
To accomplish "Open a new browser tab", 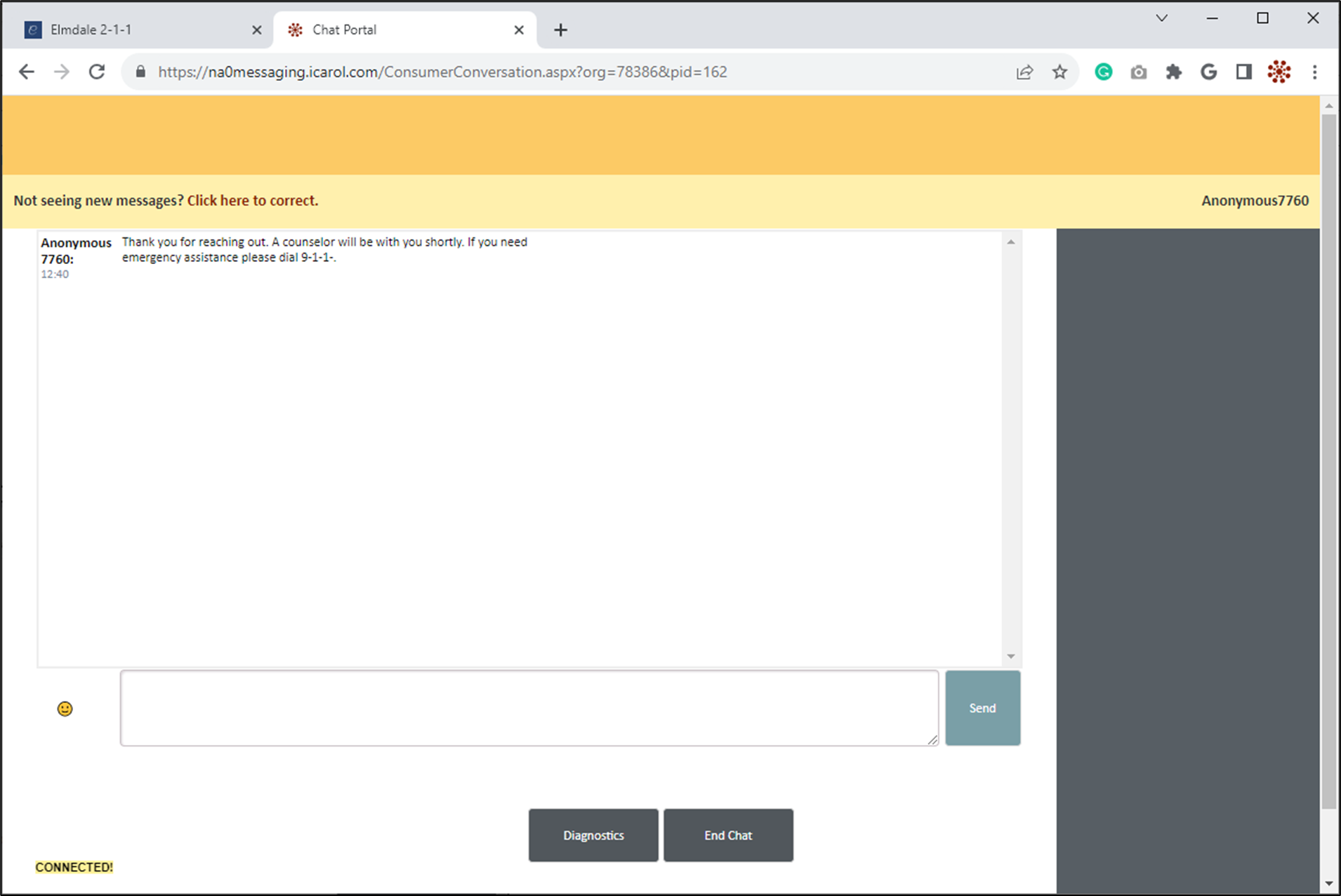I will pyautogui.click(x=560, y=30).
